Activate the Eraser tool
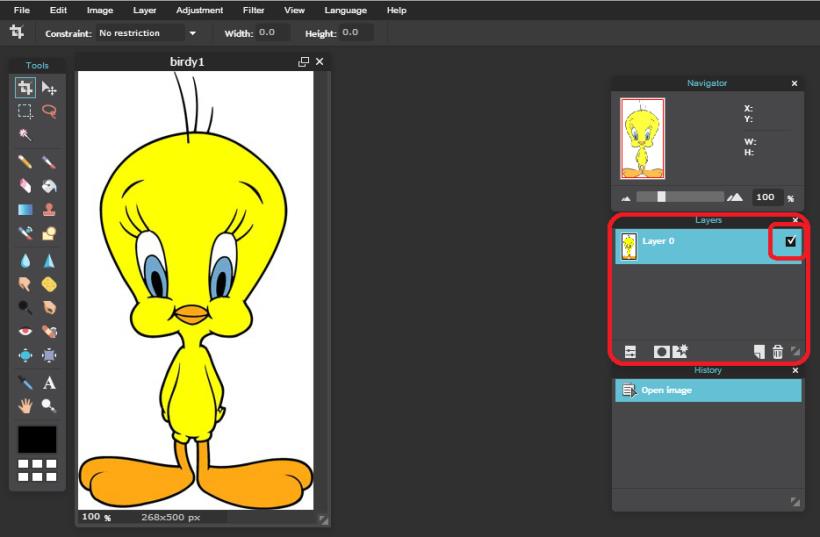 point(26,186)
